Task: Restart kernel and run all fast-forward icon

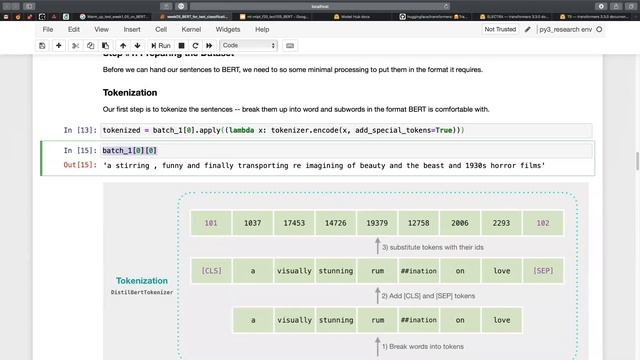Action: [x=209, y=46]
